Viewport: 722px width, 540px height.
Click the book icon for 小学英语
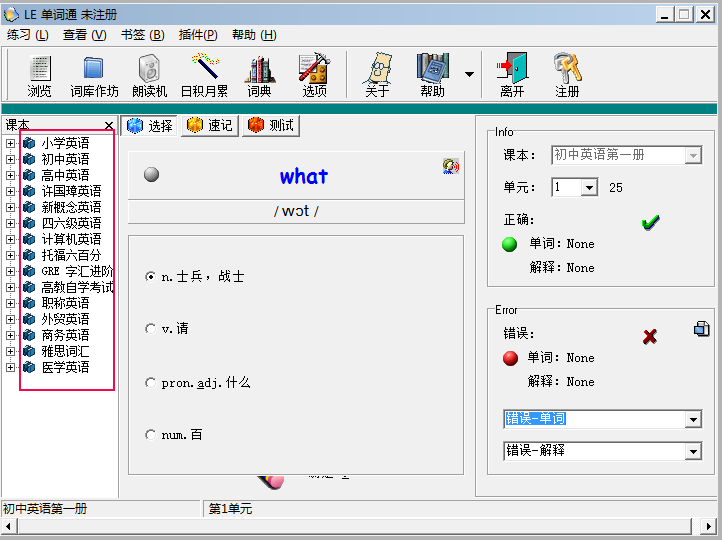coord(29,143)
